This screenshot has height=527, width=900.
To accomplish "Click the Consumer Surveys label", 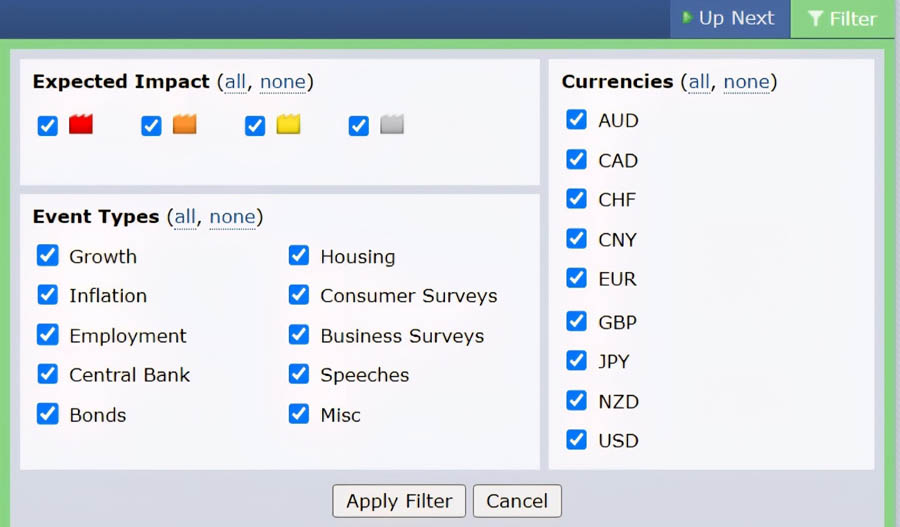I will click(x=409, y=296).
